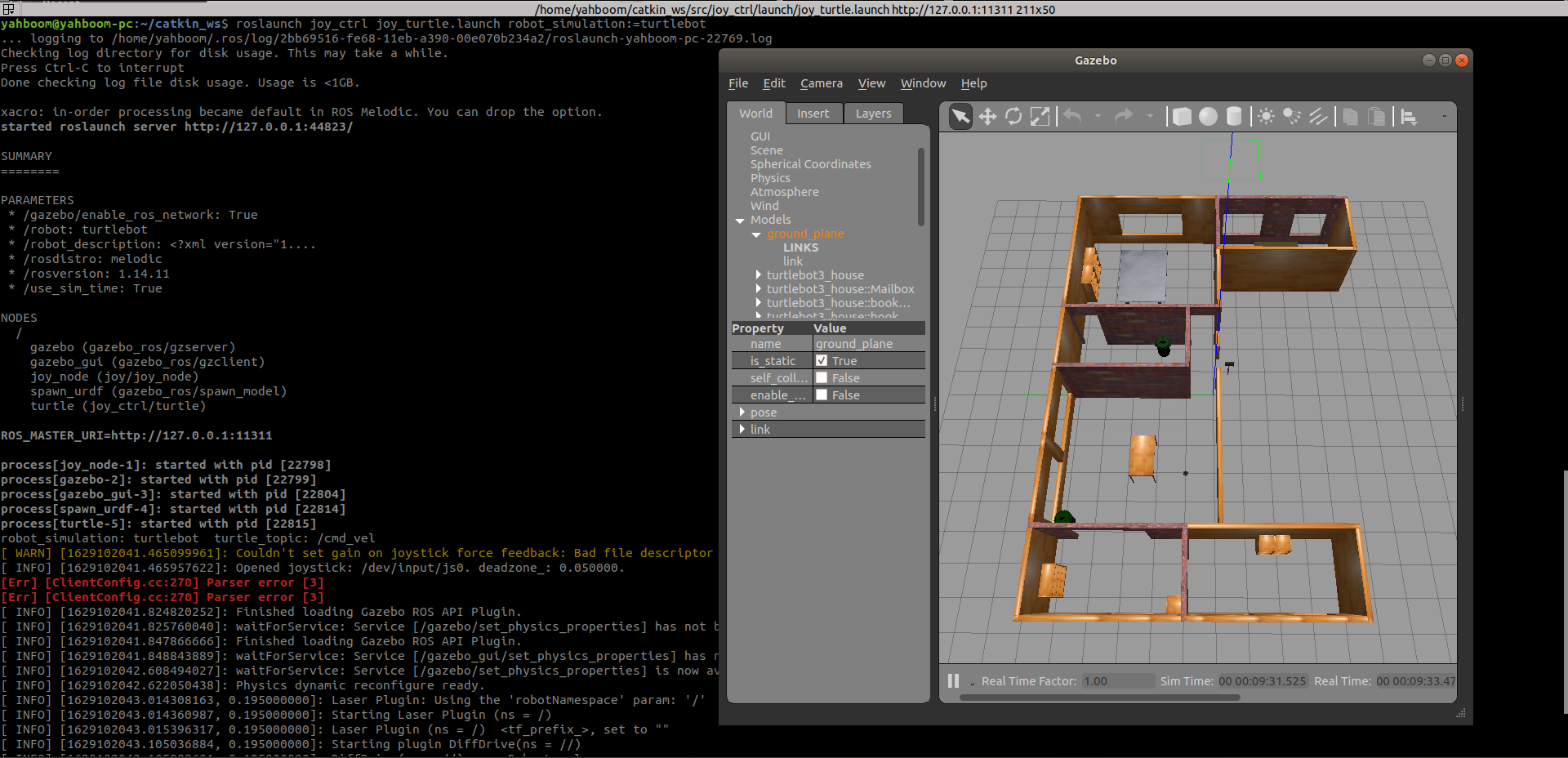Switch to the Insert tab

813,114
